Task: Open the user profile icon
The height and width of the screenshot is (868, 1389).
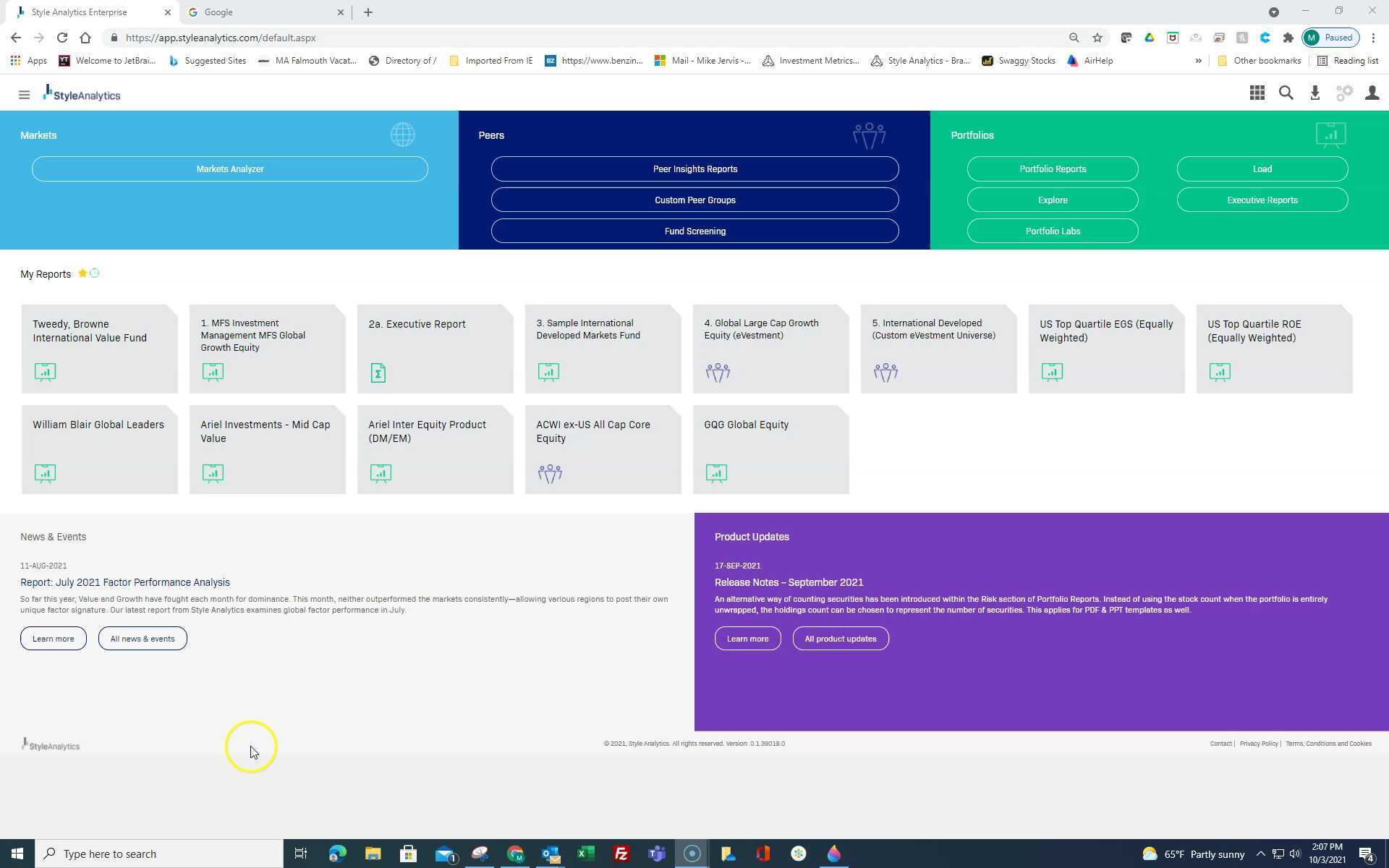Action: tap(1372, 93)
